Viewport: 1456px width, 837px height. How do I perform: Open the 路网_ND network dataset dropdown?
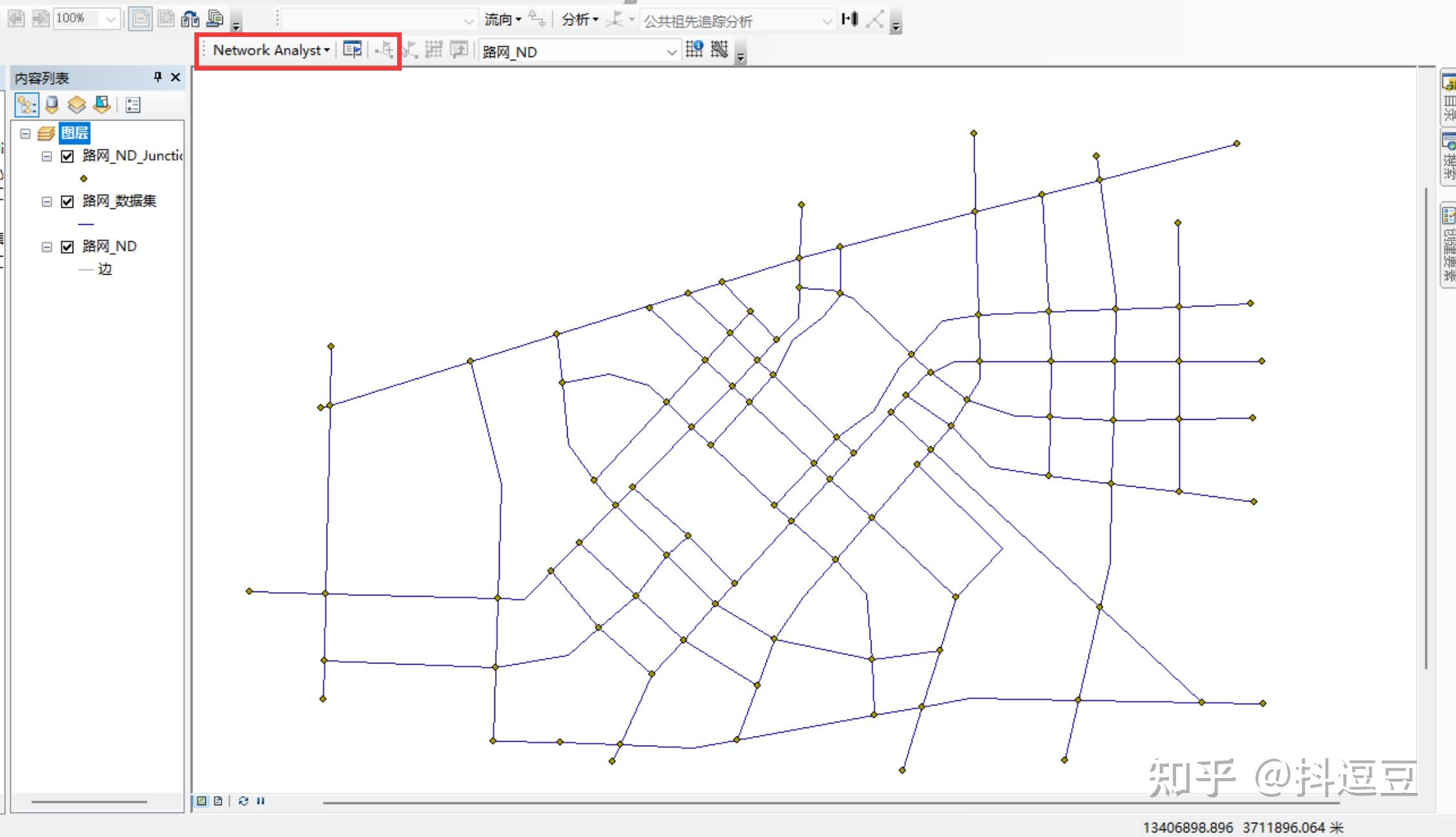click(671, 52)
